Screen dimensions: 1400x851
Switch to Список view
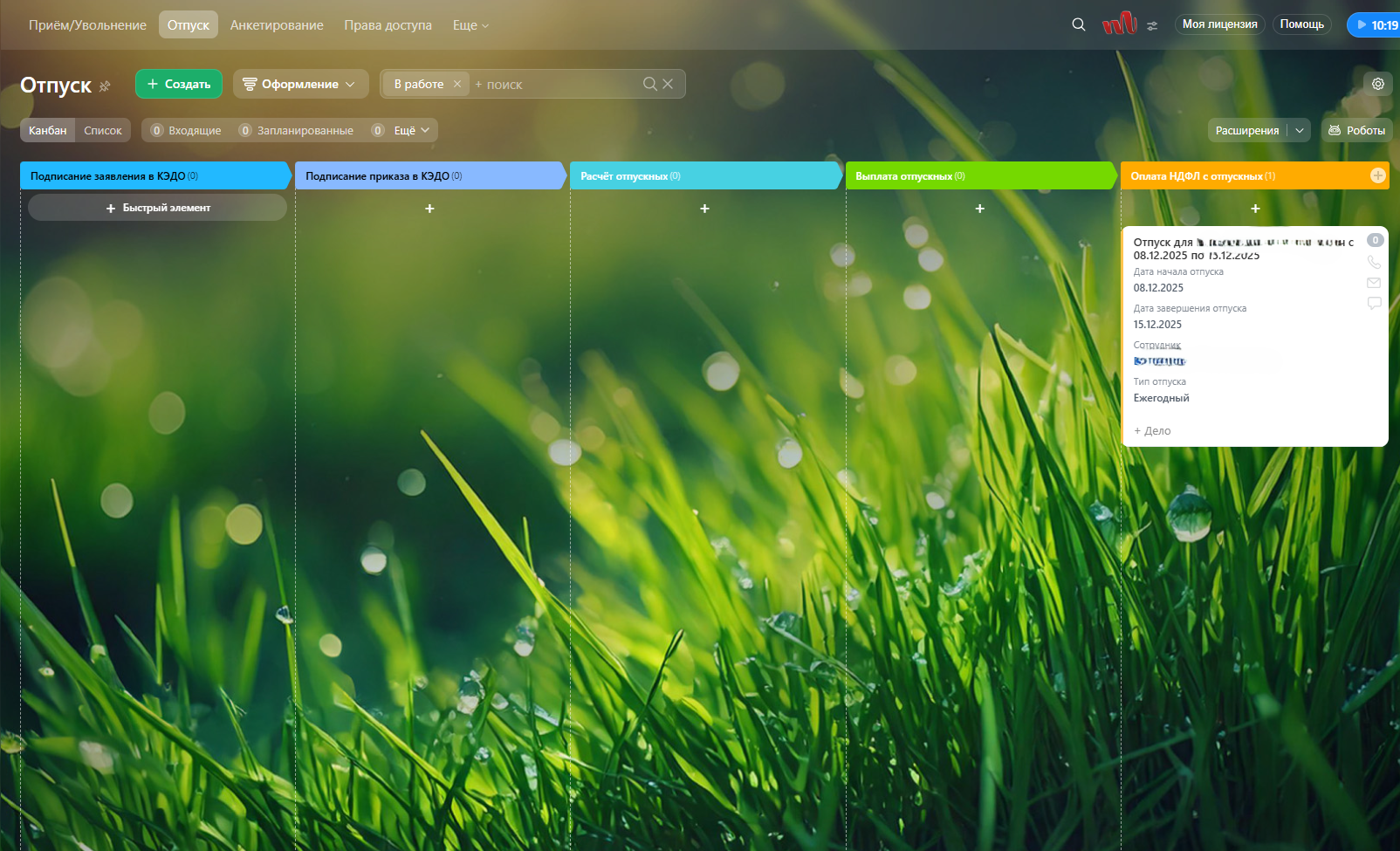[103, 130]
